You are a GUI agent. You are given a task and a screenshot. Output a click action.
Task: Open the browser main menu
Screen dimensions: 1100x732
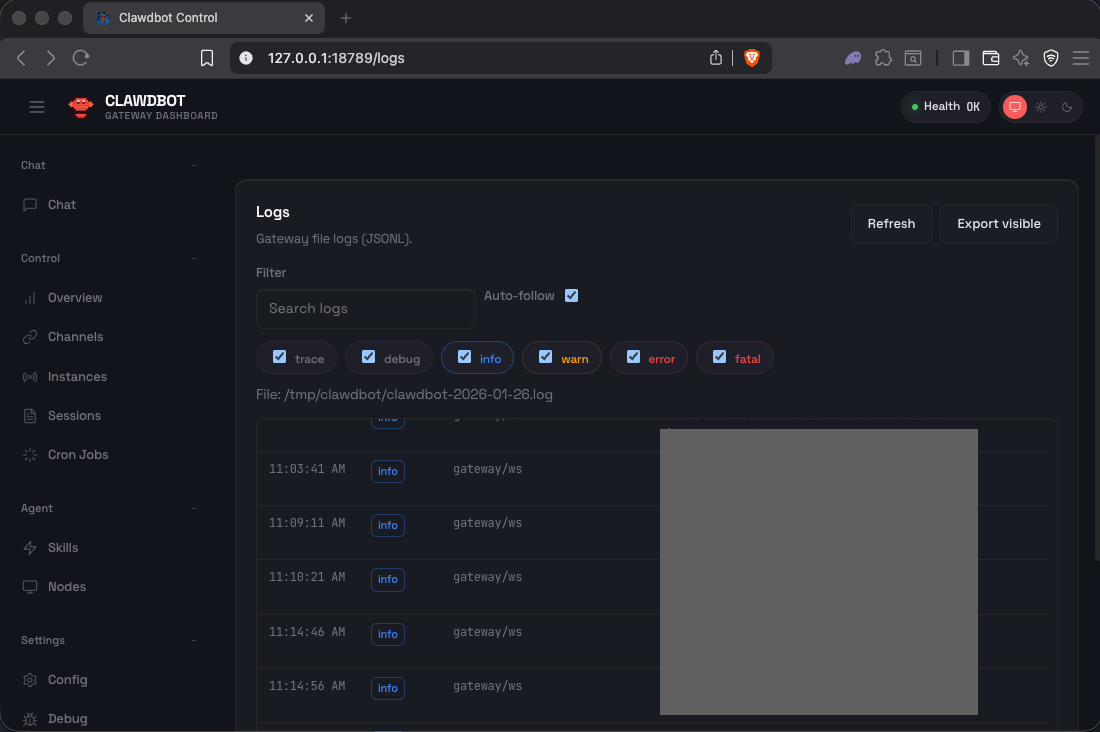tap(1081, 58)
